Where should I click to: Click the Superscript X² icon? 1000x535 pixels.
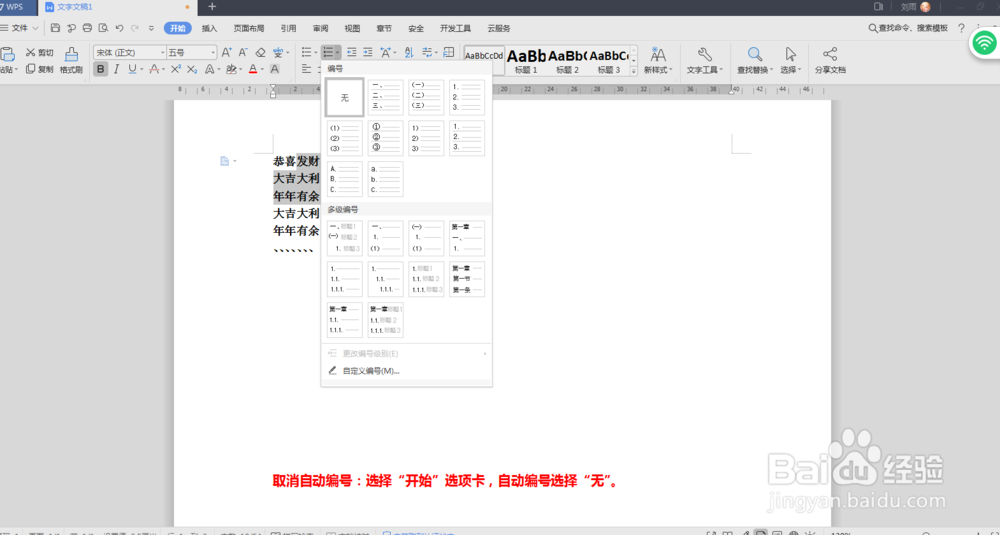176,69
